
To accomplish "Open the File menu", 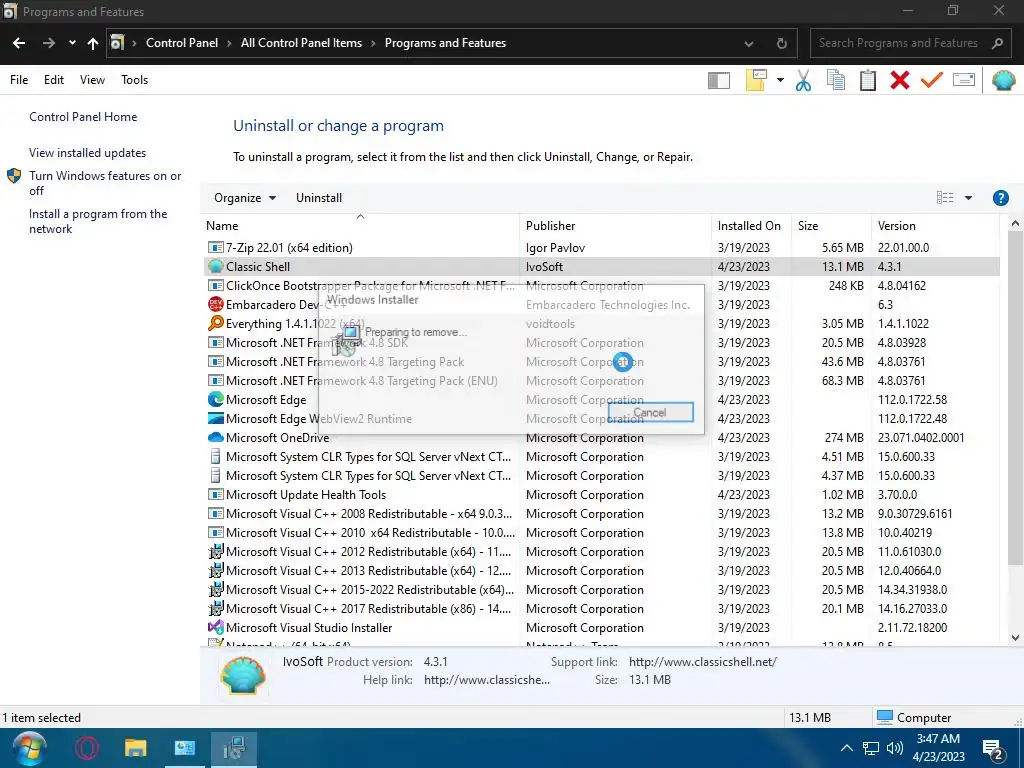I will coord(19,80).
